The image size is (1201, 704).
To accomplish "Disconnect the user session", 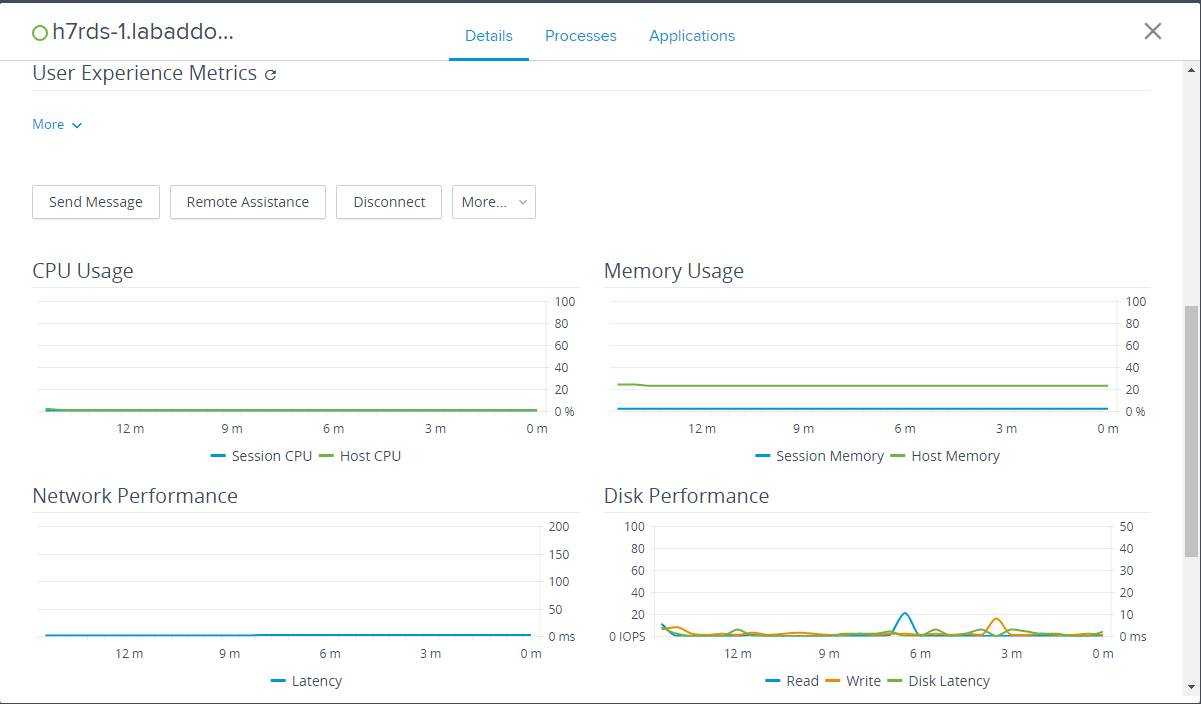I will [389, 202].
